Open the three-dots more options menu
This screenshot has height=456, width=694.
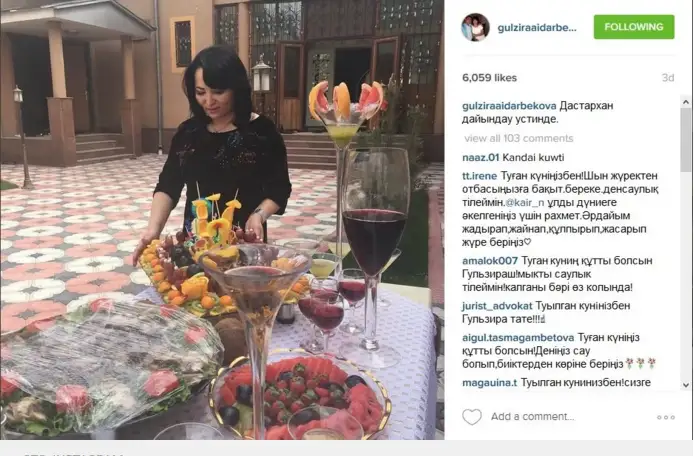click(x=666, y=417)
